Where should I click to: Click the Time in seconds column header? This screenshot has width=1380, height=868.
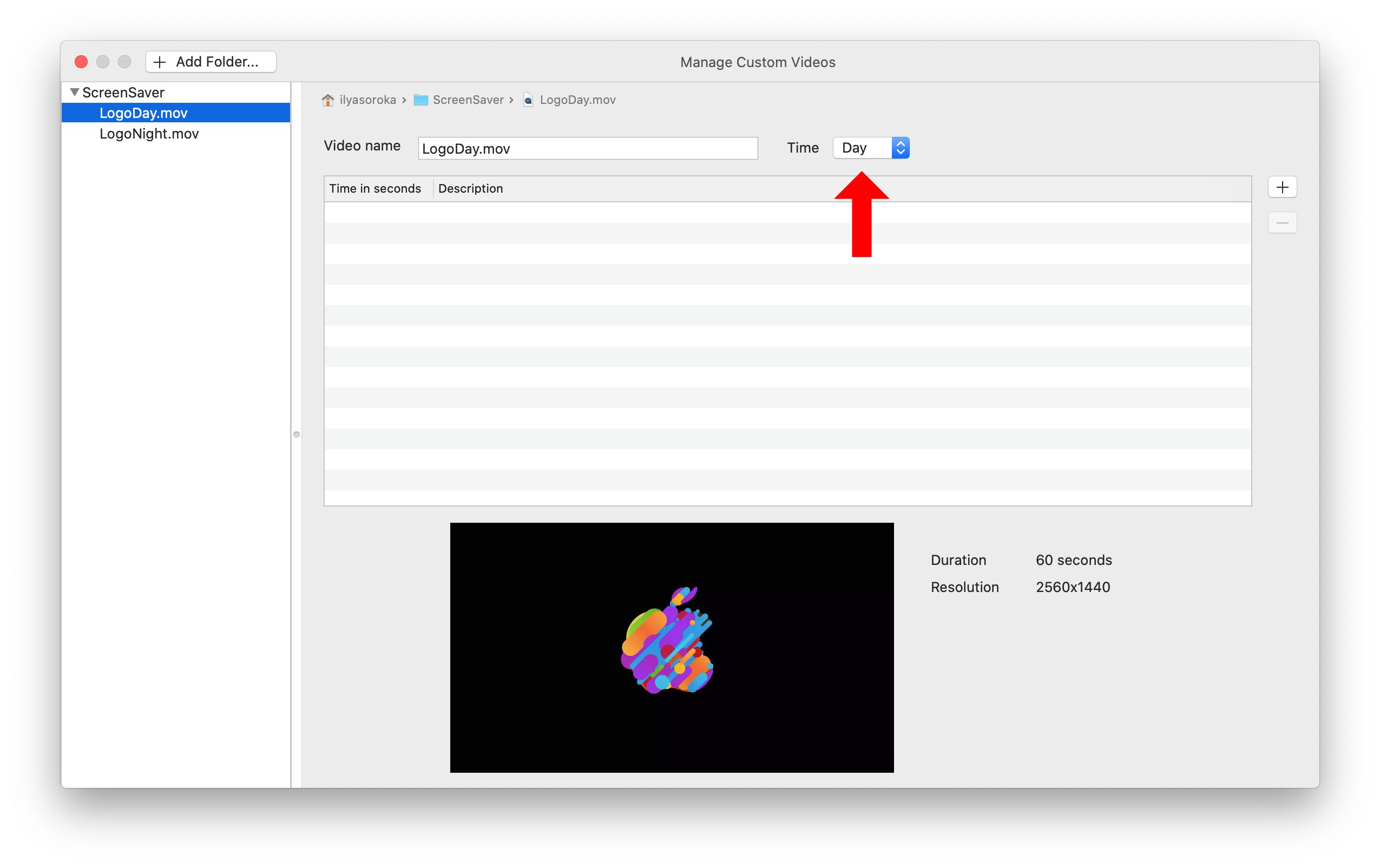point(375,188)
